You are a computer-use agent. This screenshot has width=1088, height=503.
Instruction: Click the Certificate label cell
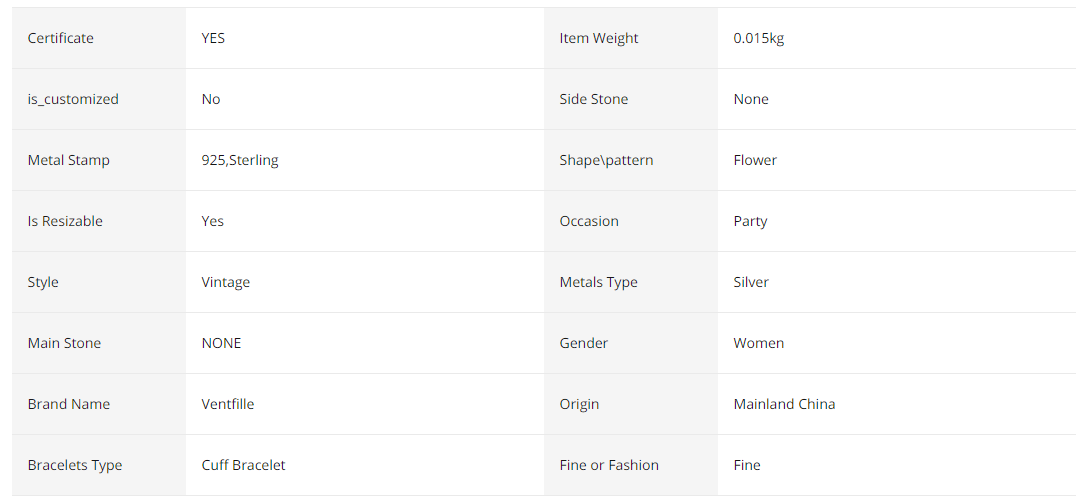click(x=99, y=38)
